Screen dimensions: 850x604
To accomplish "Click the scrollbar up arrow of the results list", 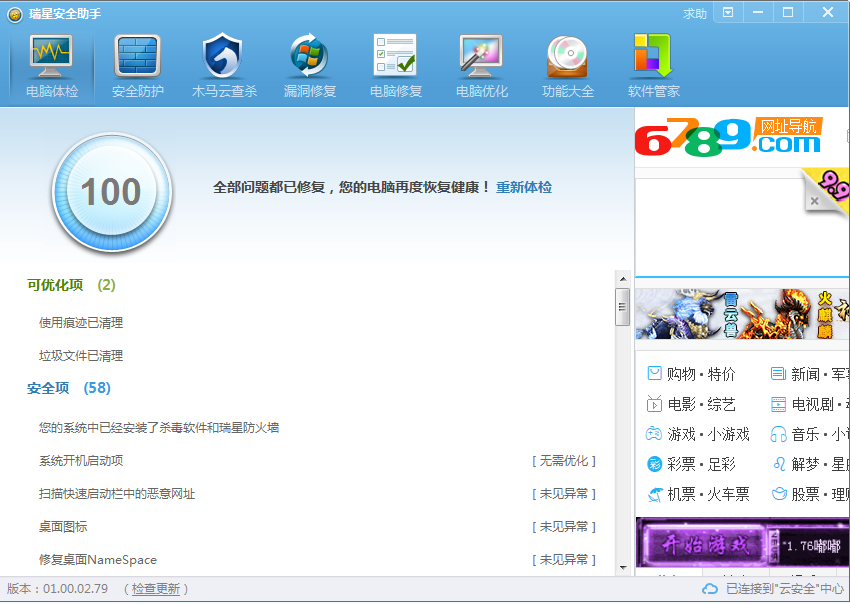I will [x=623, y=279].
